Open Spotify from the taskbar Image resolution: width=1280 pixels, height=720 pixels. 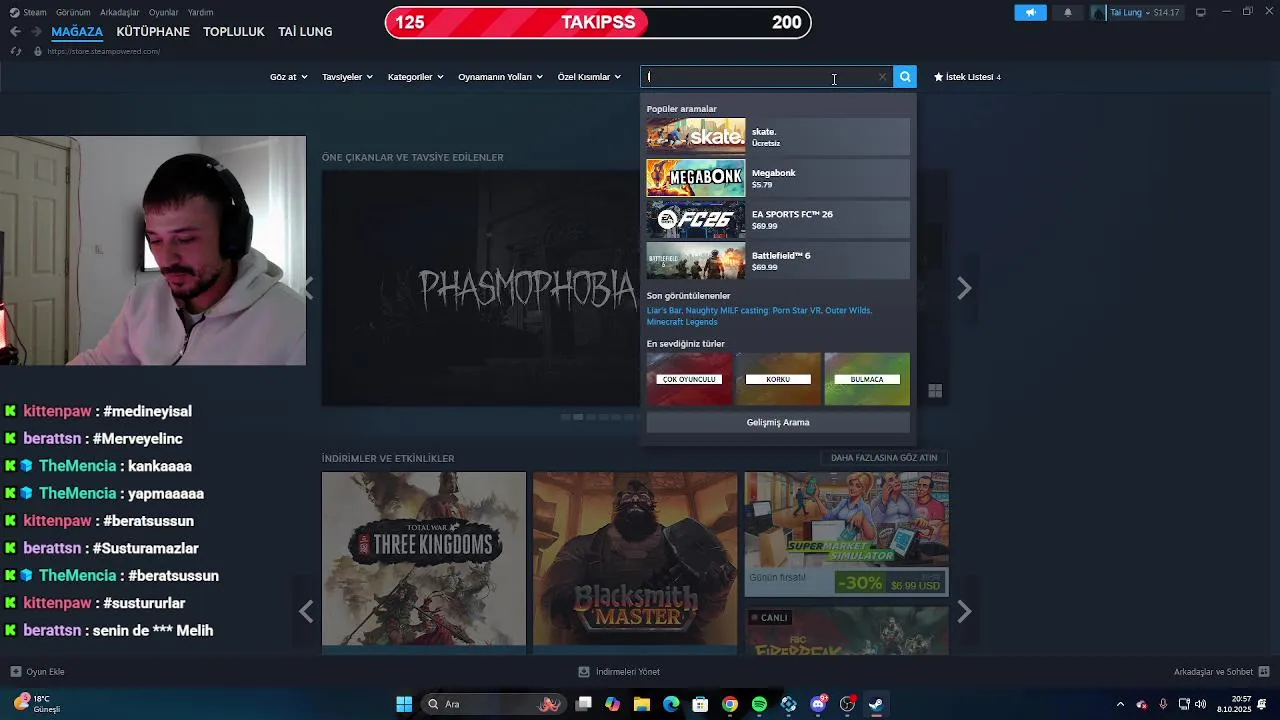click(759, 704)
